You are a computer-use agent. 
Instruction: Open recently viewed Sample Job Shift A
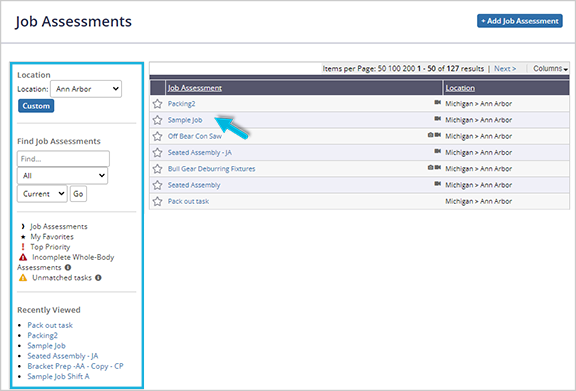click(58, 377)
